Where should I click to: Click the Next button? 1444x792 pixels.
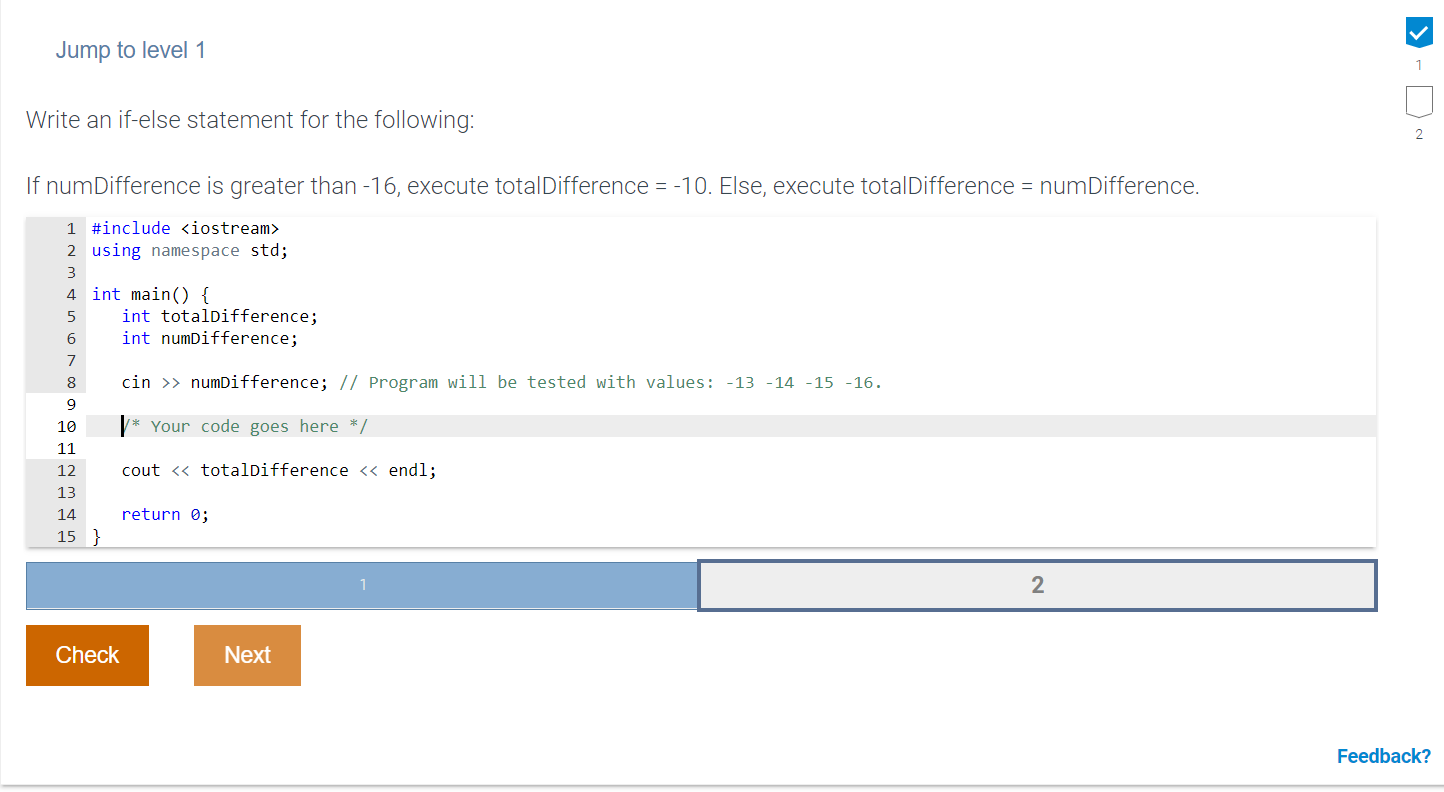click(x=247, y=655)
